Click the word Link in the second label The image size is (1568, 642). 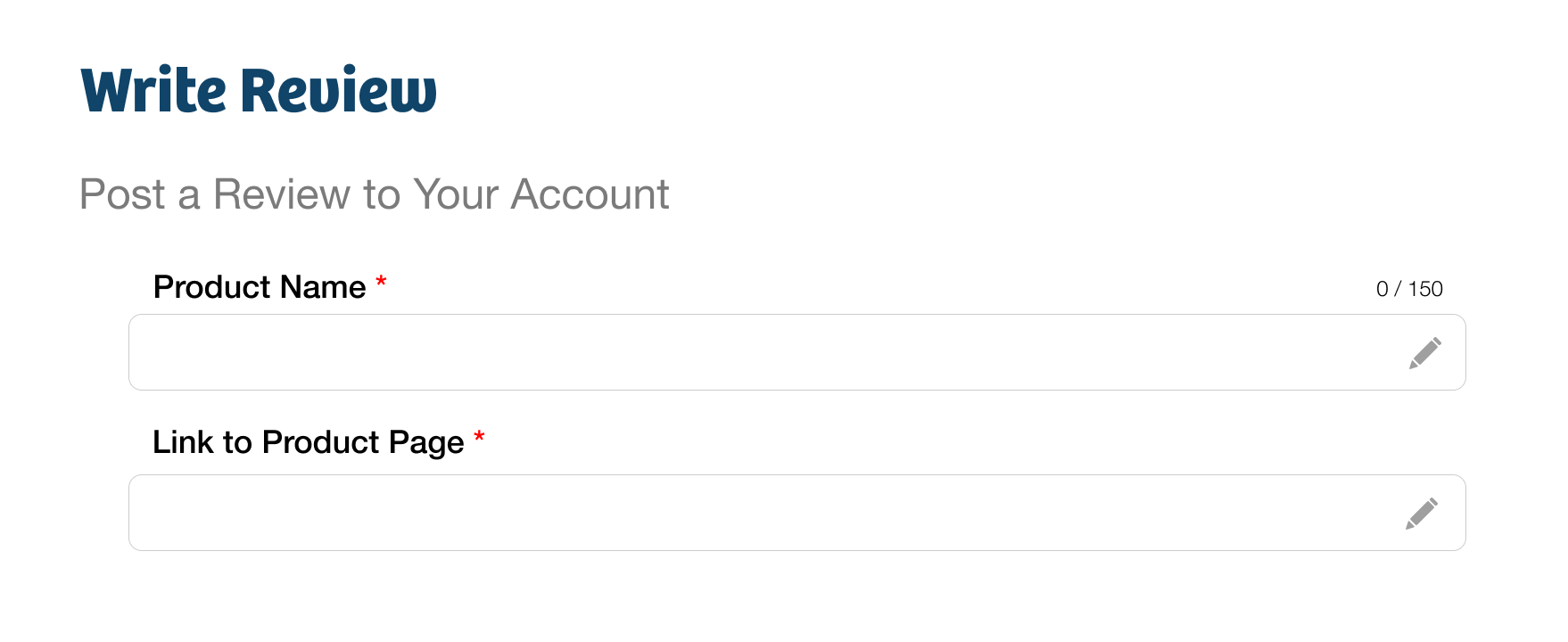[x=183, y=442]
